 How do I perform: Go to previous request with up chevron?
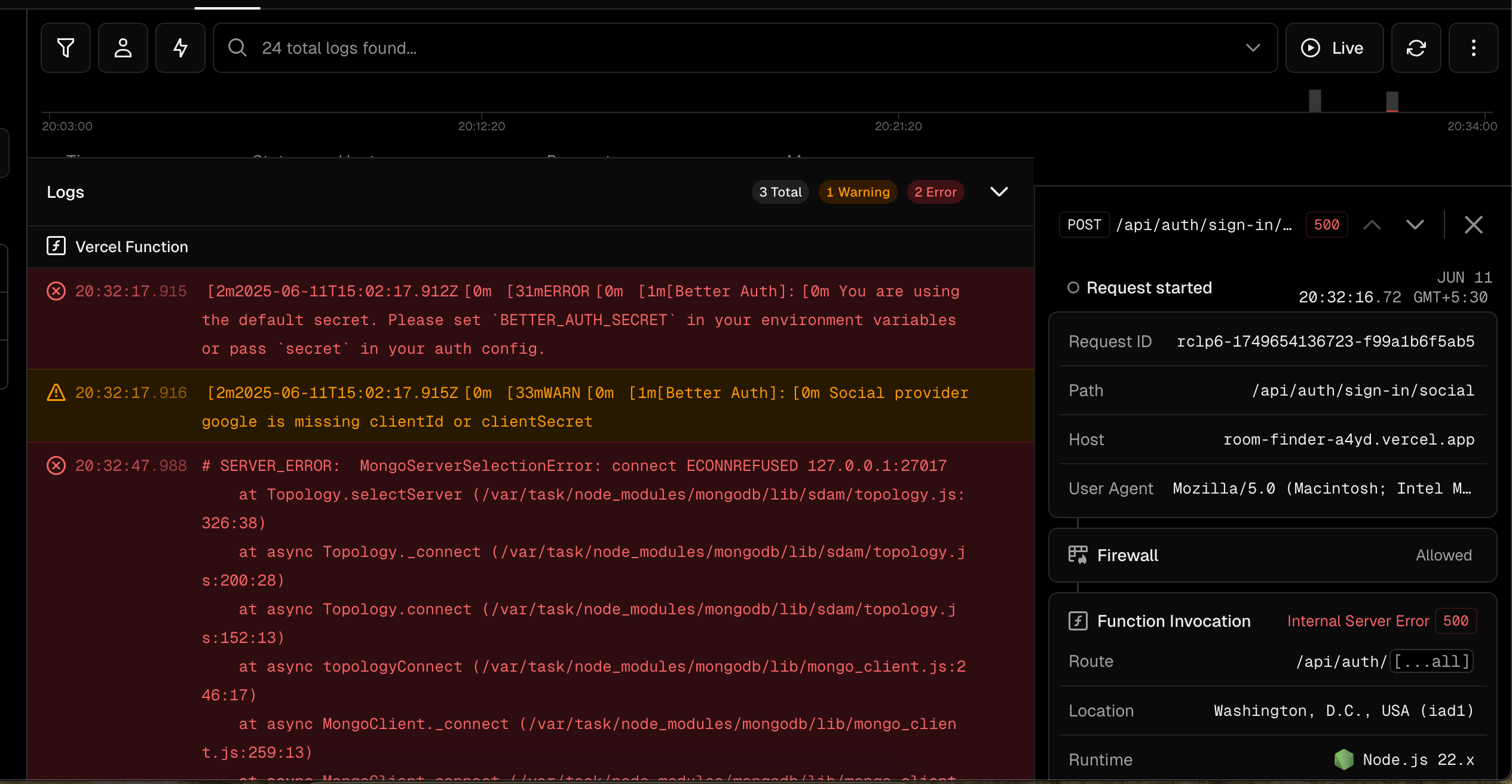coord(1372,225)
